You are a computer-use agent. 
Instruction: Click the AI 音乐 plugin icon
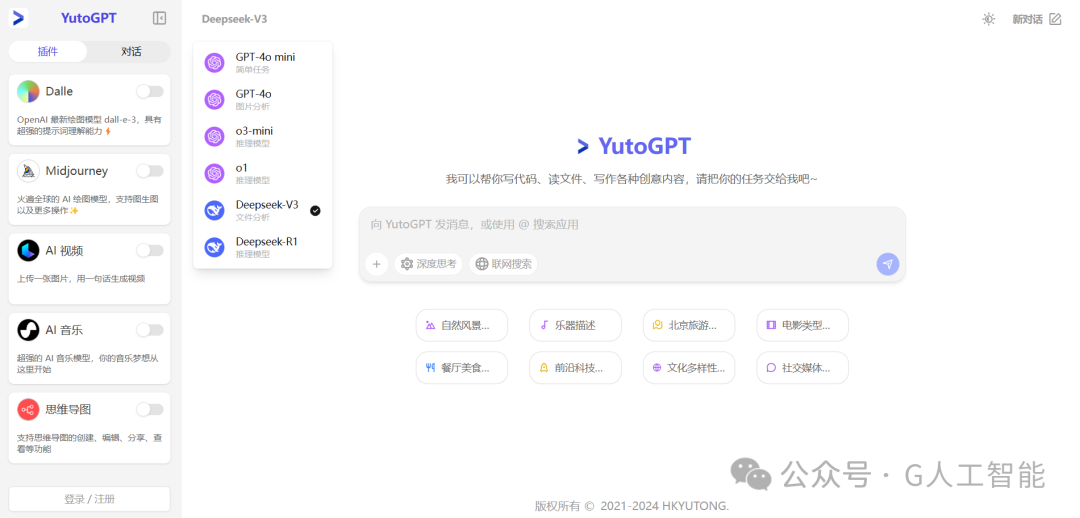click(28, 330)
